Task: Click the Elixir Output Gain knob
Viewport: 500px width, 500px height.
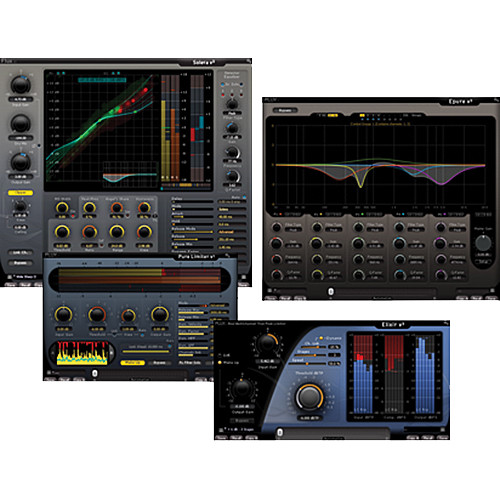Action: point(242,388)
